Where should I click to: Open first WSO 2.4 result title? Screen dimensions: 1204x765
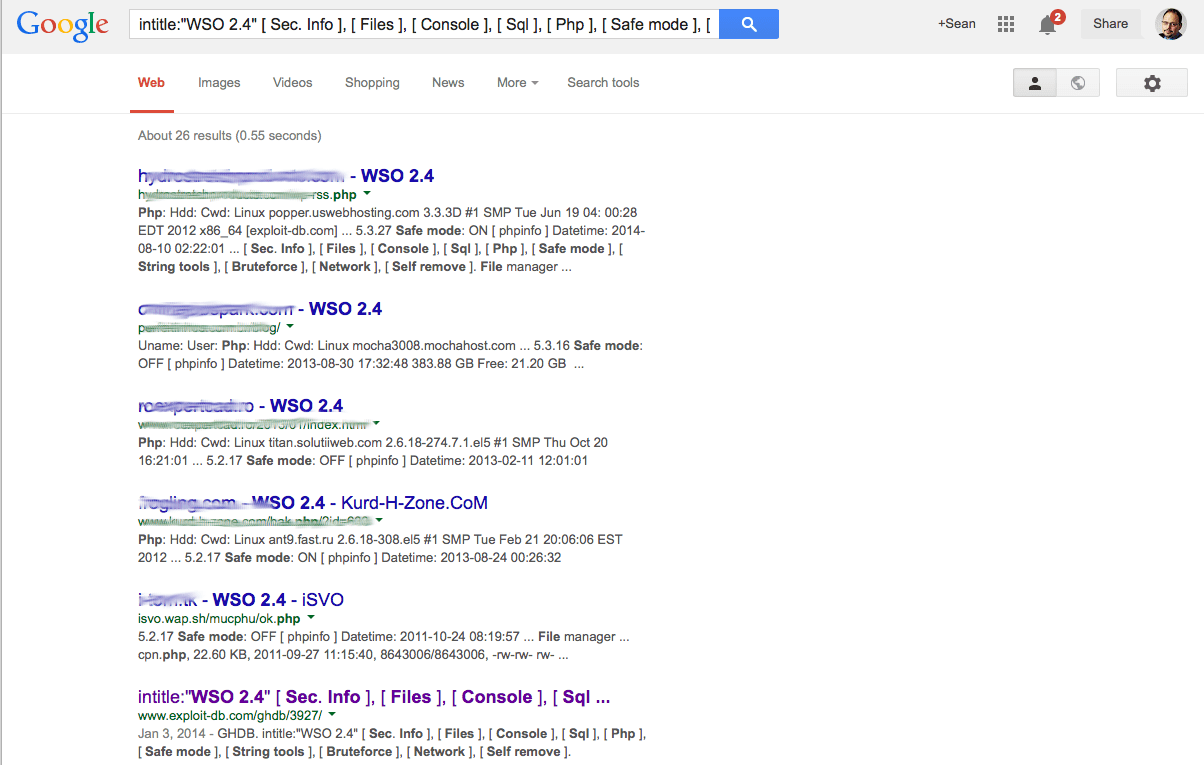tap(286, 176)
